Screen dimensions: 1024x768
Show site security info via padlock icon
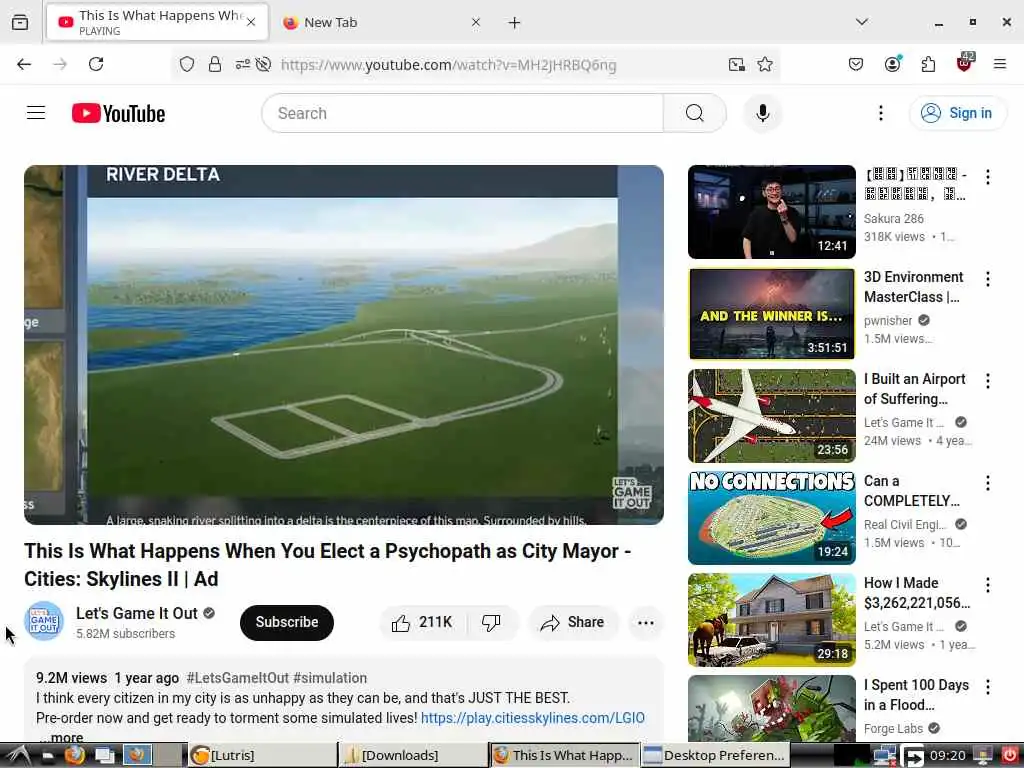tap(215, 64)
